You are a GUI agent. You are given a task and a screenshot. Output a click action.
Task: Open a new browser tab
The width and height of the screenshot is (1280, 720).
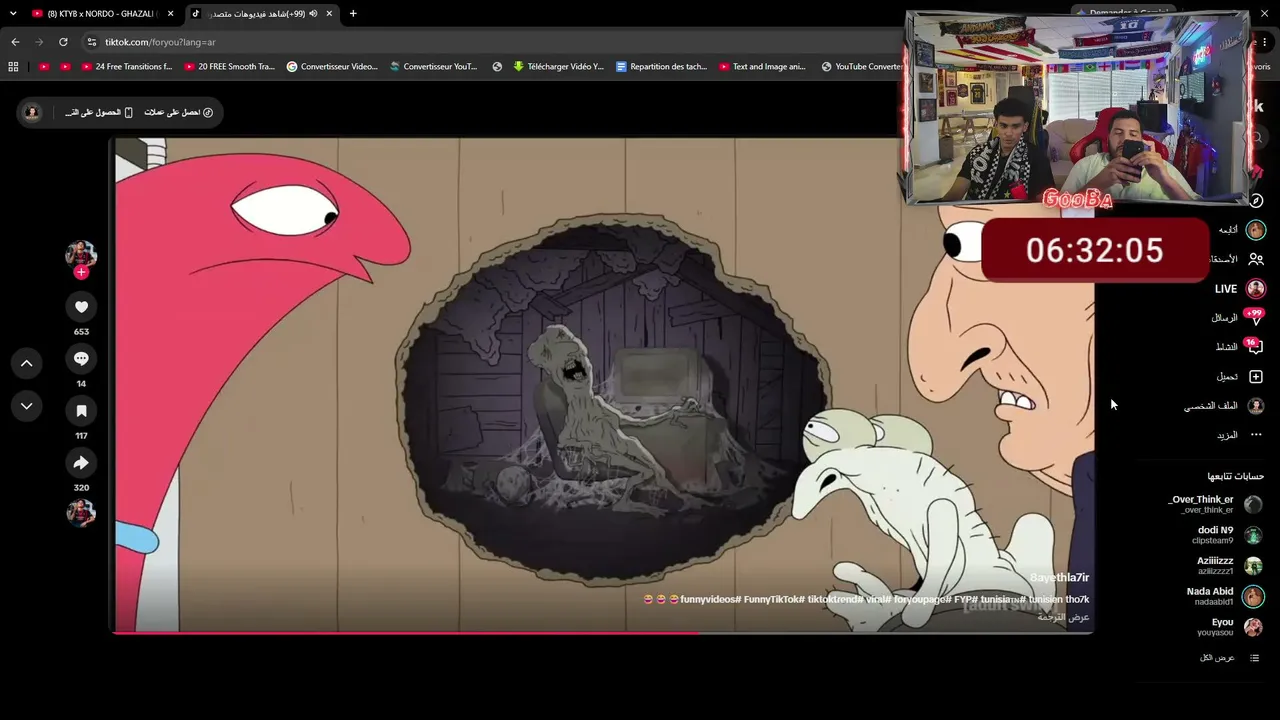coord(353,14)
